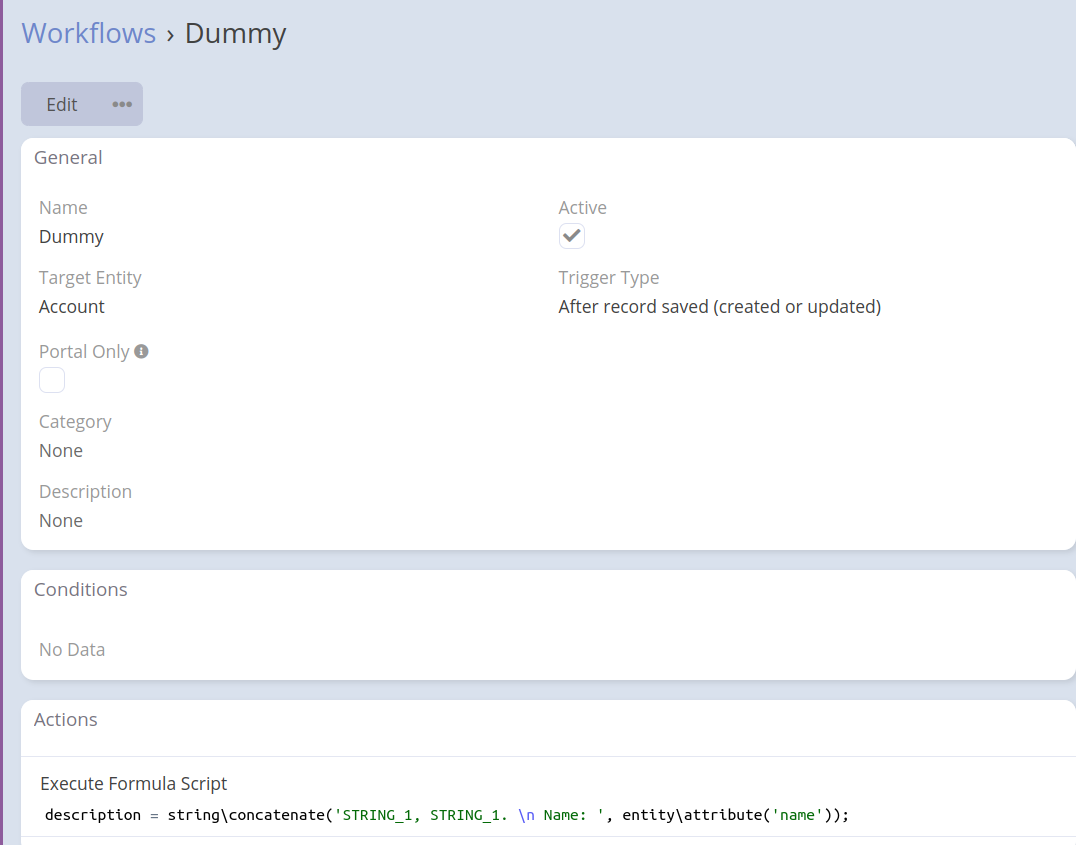Image resolution: width=1076 pixels, height=845 pixels.
Task: Toggle the Portal Only checkbox
Action: click(x=52, y=380)
